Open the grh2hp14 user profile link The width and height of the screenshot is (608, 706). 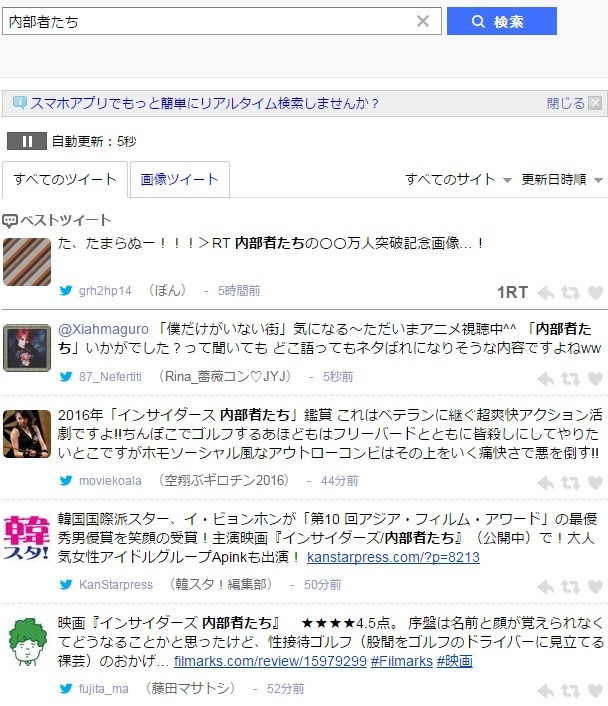105,291
